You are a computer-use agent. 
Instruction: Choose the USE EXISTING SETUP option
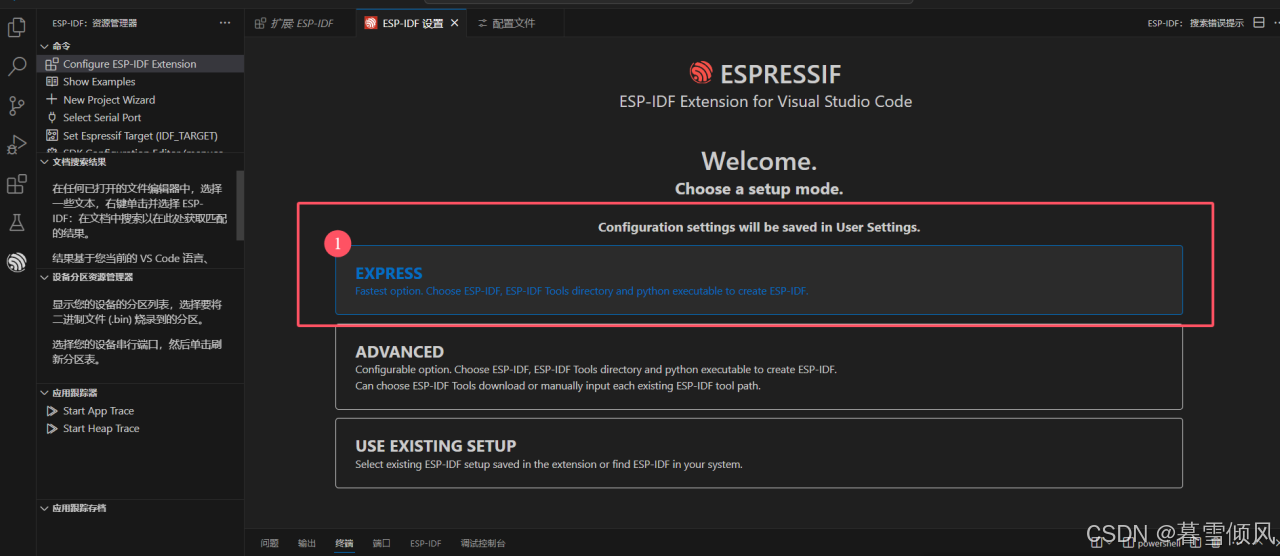click(759, 453)
